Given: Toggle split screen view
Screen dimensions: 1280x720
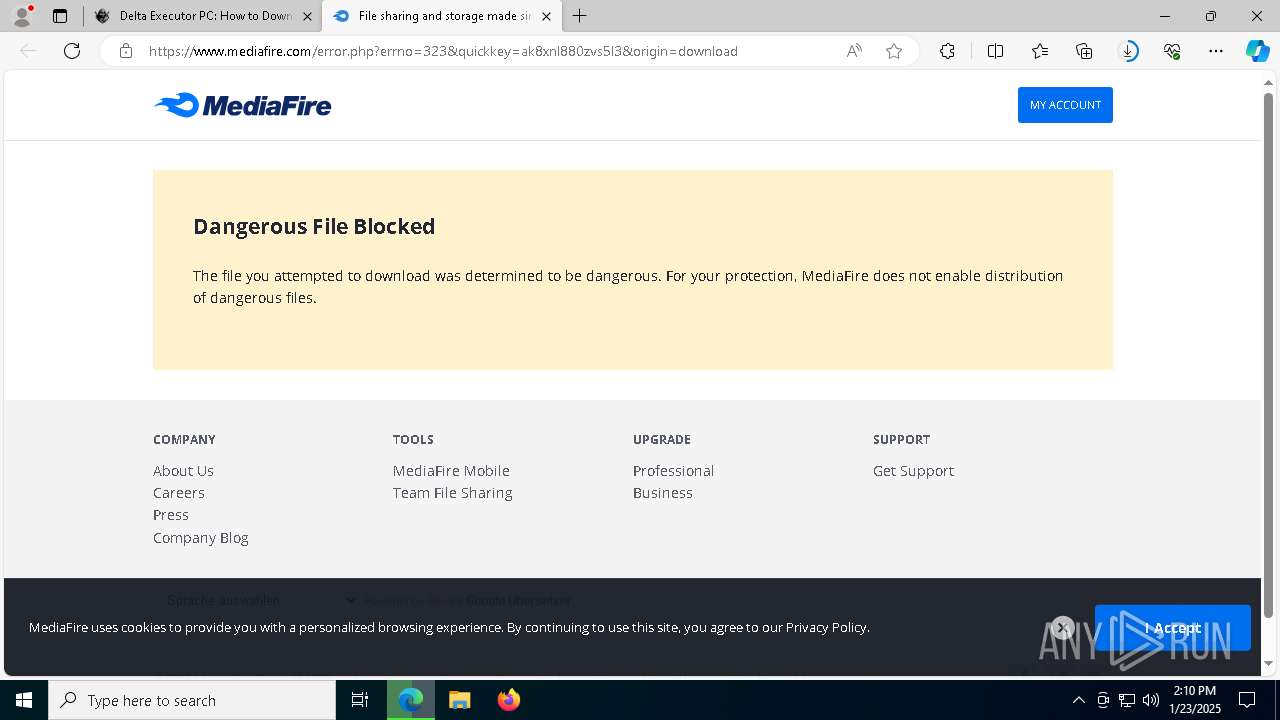Looking at the screenshot, I should [x=995, y=51].
